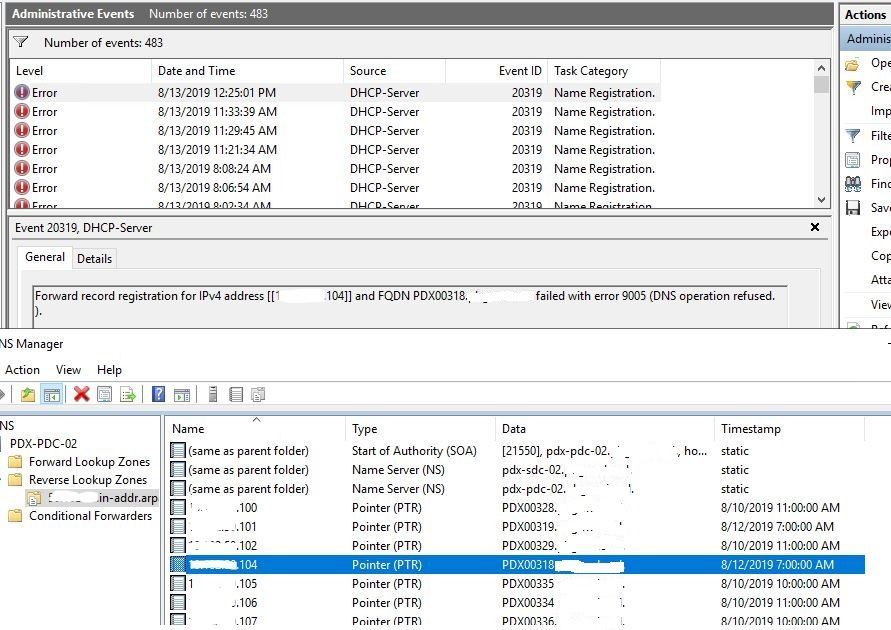
Task: Select Reverse Lookup Zones in the DNS tree
Action: 88,480
